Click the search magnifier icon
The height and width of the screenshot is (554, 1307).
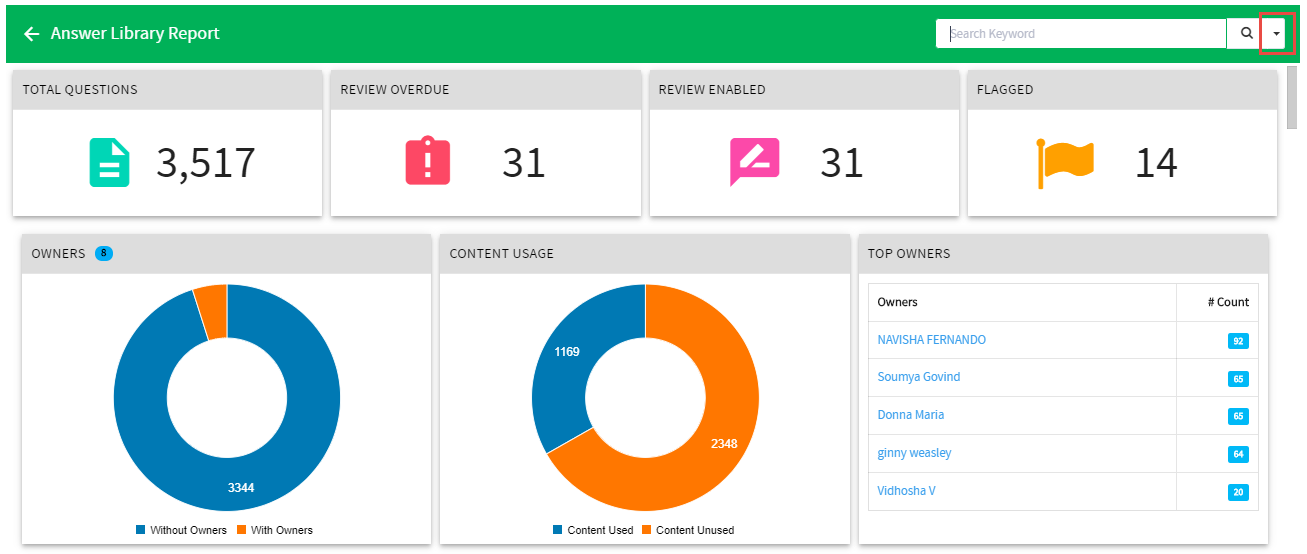coord(1246,33)
